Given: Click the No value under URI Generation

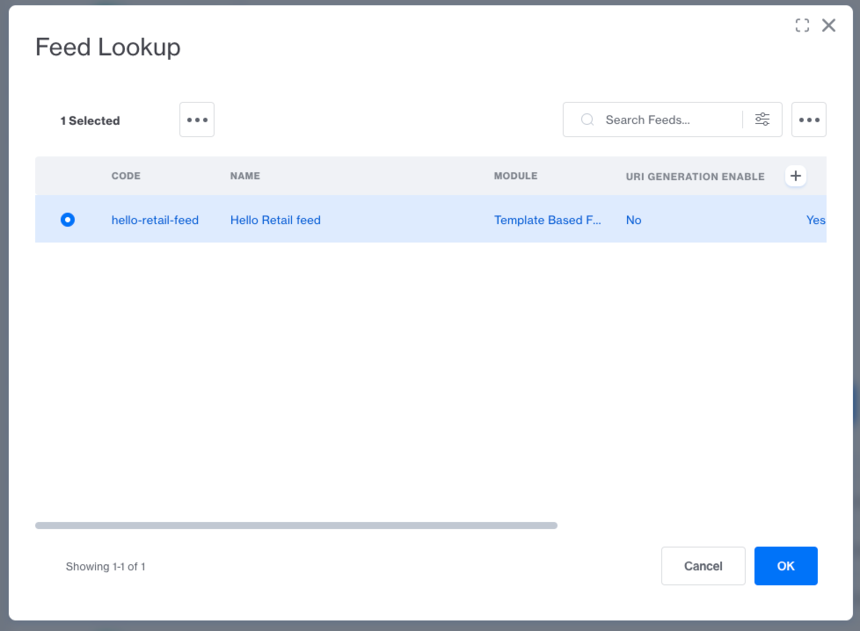Looking at the screenshot, I should pyautogui.click(x=634, y=220).
